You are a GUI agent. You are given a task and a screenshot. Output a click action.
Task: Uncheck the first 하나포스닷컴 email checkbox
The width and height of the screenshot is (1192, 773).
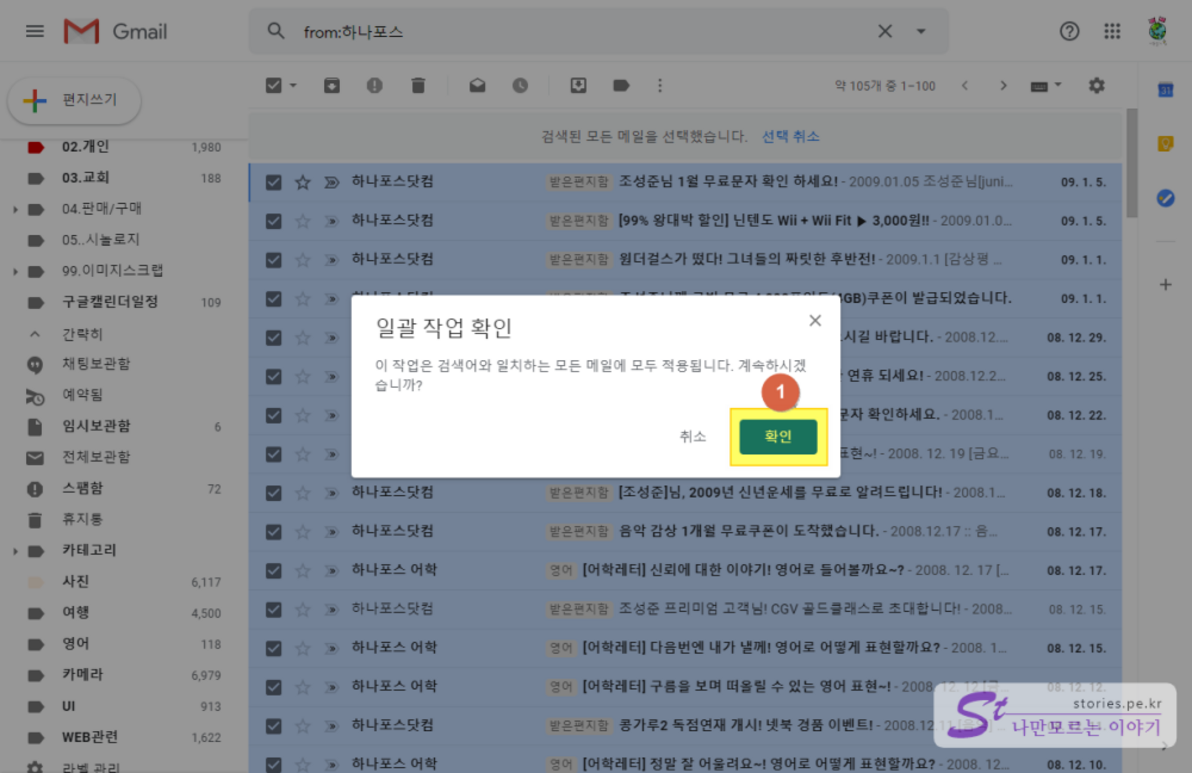[274, 182]
